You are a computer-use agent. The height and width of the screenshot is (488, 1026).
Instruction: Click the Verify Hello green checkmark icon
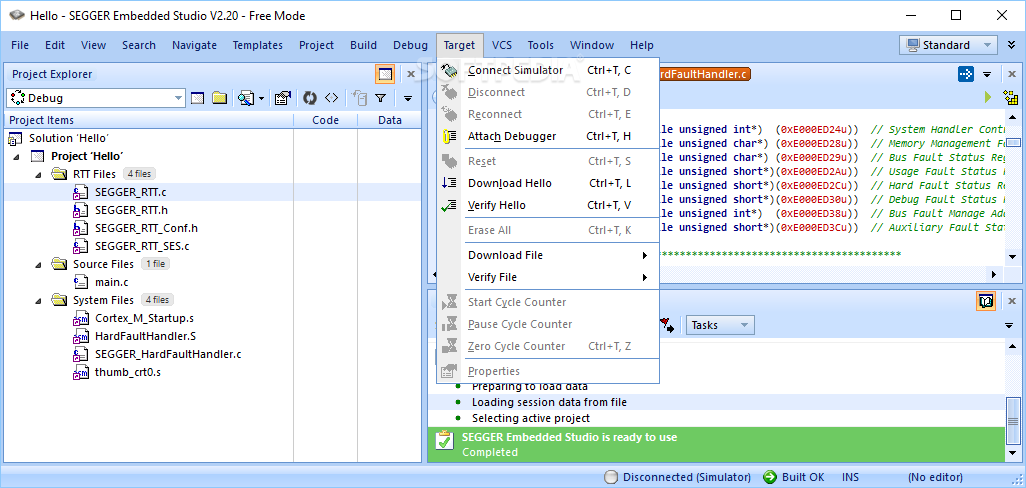point(450,205)
